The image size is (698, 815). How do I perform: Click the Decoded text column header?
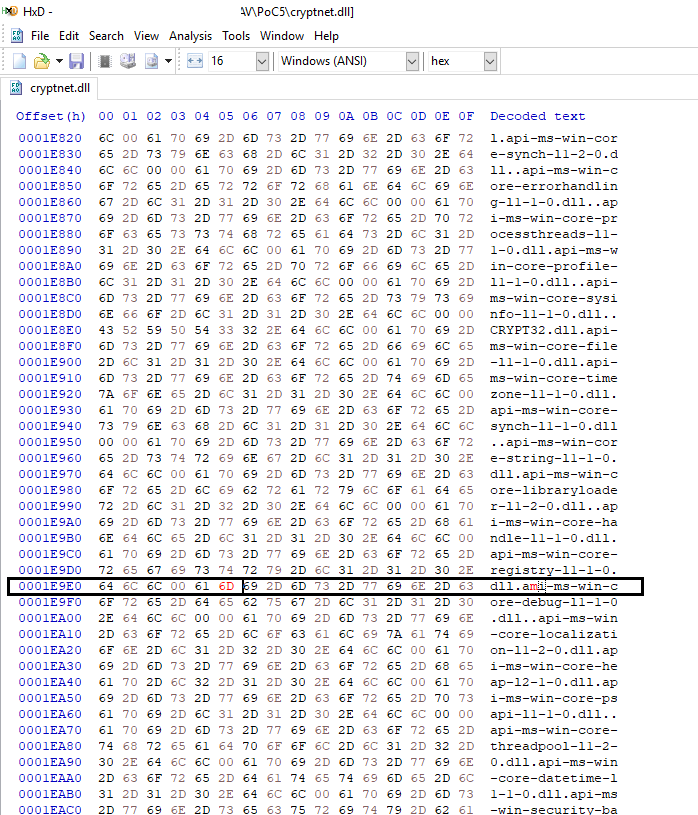click(537, 116)
